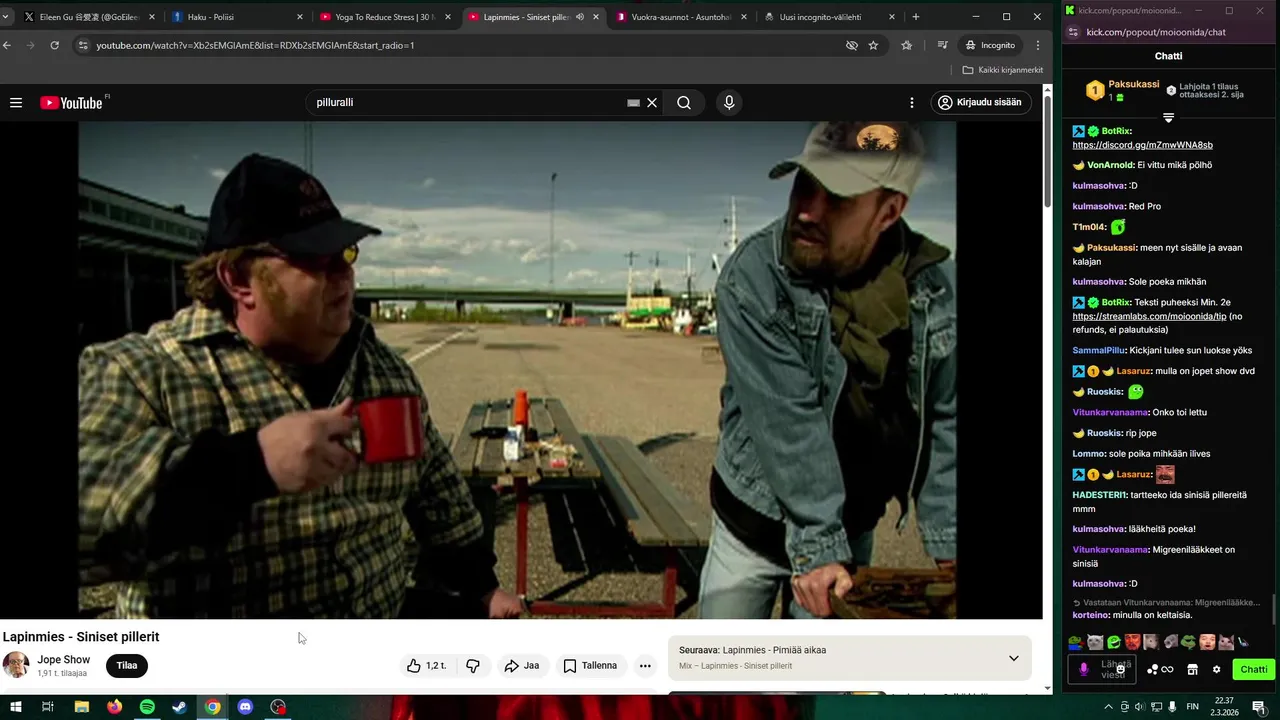This screenshot has height=720, width=1280.
Task: Open Kaikki kirjanmerkit bookmarks folder
Action: [x=1003, y=70]
